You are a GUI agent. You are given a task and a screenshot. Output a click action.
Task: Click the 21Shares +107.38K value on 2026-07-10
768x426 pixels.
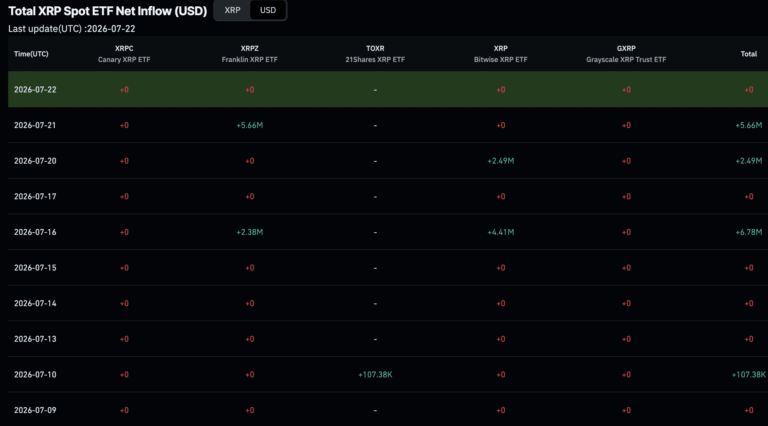pos(375,375)
